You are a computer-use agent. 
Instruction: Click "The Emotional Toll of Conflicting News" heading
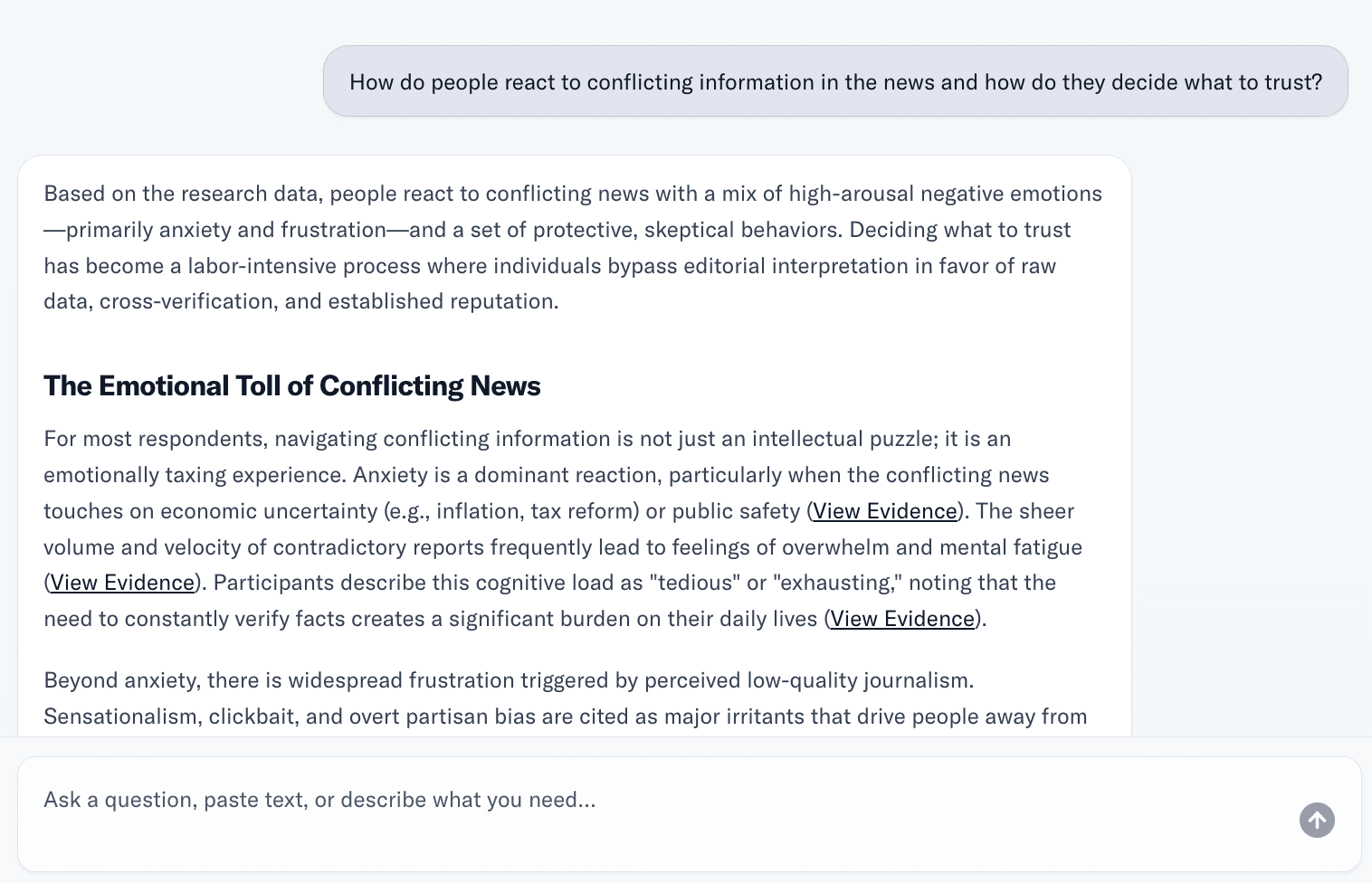pyautogui.click(x=291, y=386)
